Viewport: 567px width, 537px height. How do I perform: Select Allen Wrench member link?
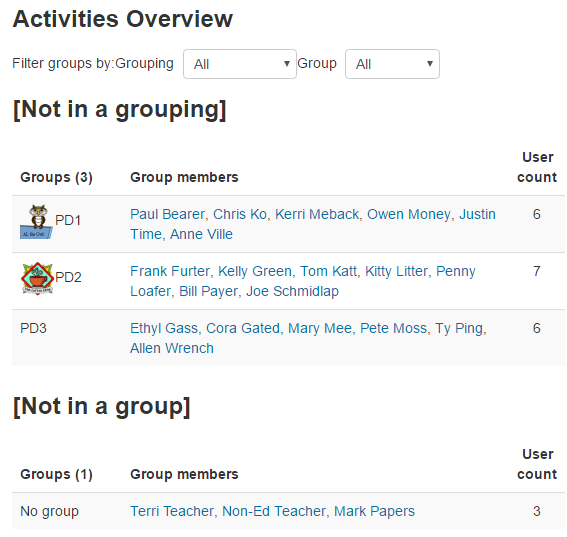point(172,348)
